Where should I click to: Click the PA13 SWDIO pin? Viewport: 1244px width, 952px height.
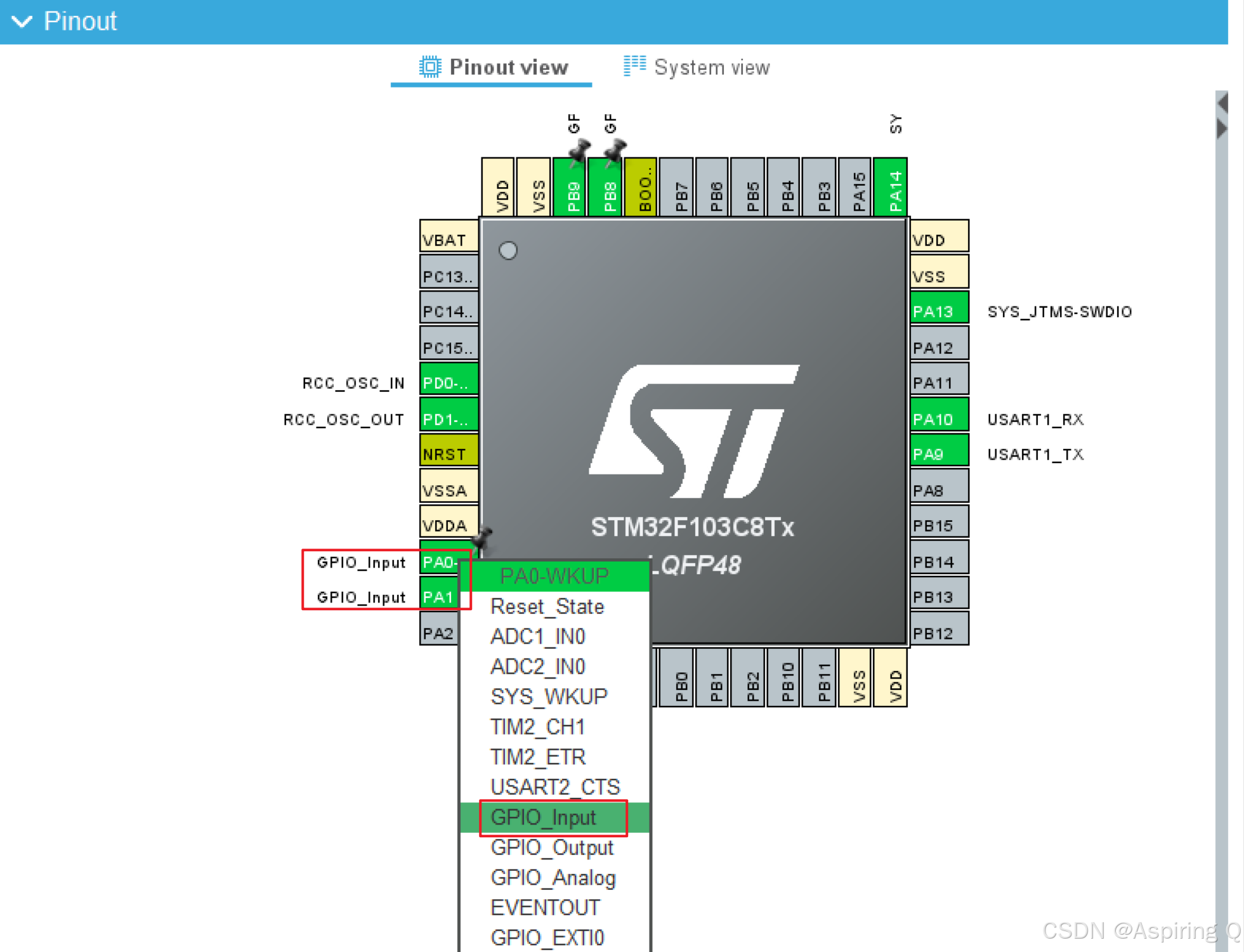[940, 308]
